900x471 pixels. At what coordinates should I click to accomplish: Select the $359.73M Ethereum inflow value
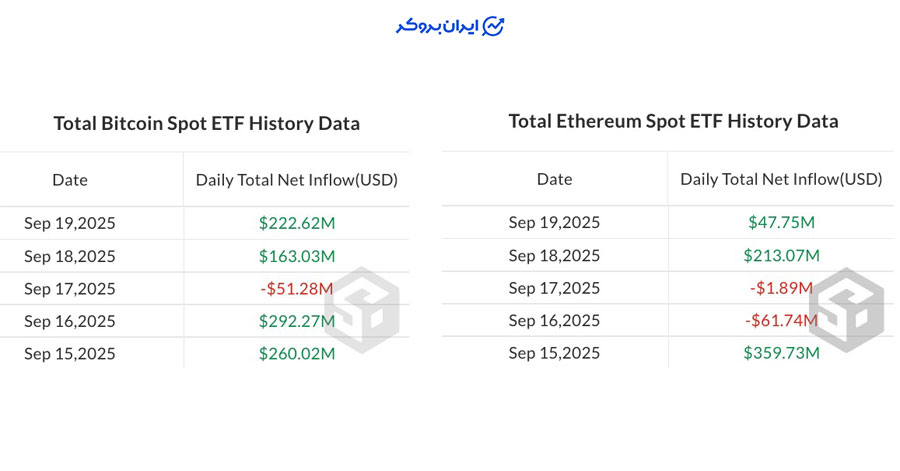point(781,353)
